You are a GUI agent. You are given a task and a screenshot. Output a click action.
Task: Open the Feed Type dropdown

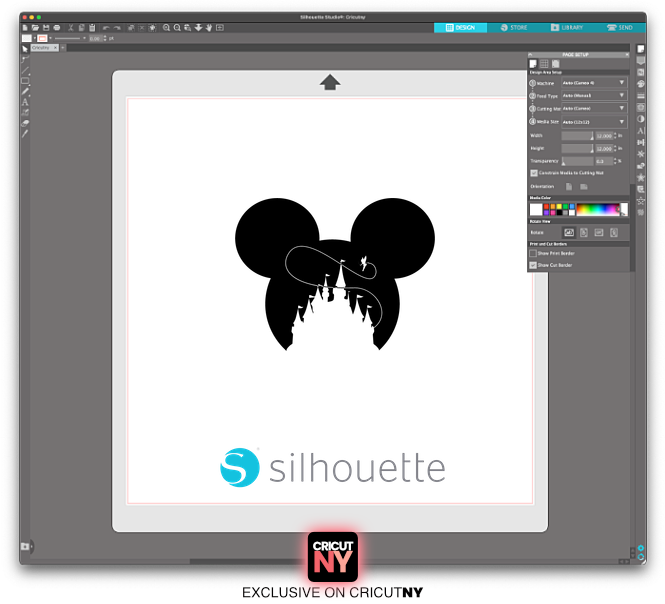(x=594, y=95)
